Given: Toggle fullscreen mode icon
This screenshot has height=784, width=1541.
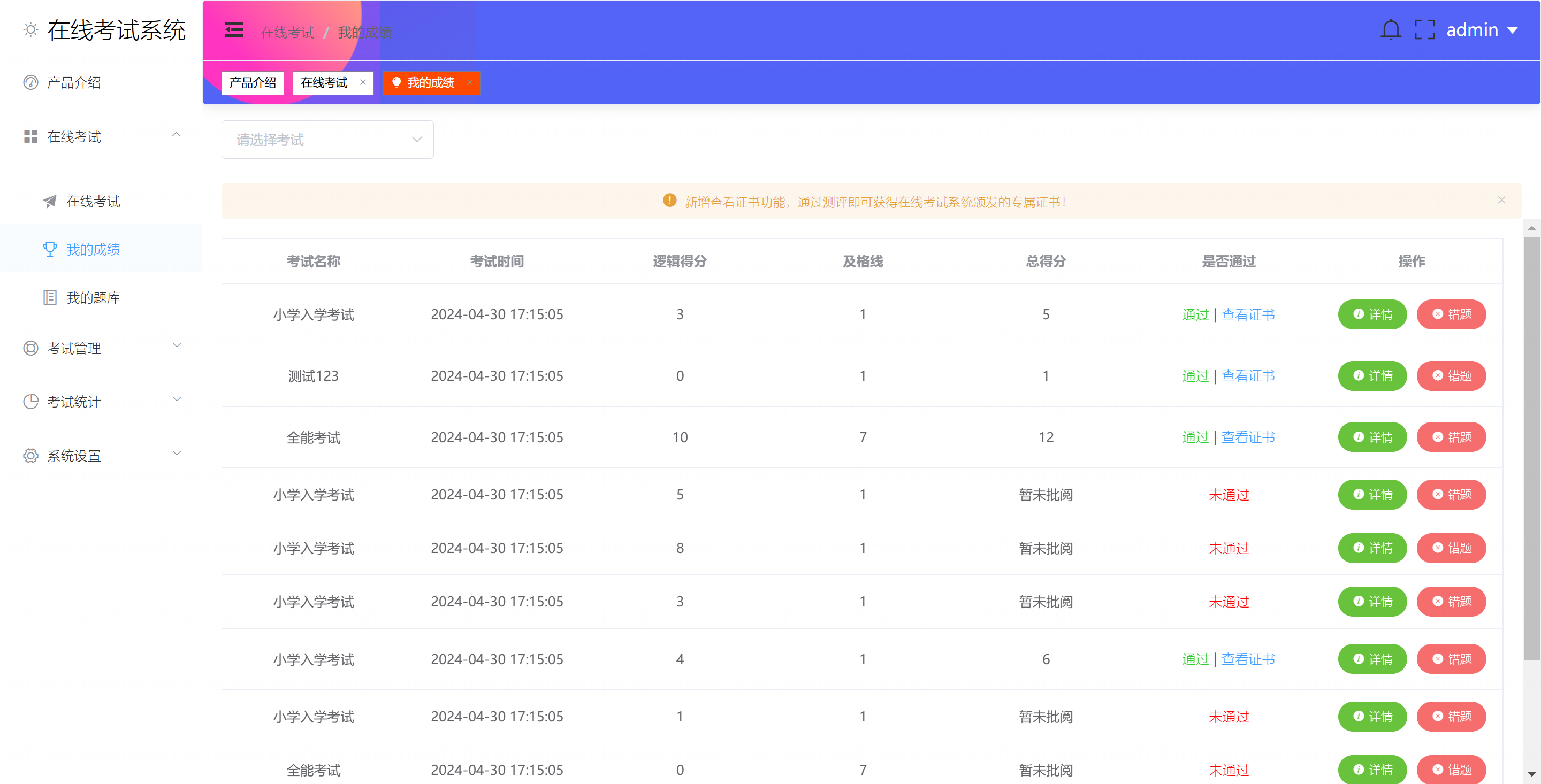Looking at the screenshot, I should coord(1424,30).
